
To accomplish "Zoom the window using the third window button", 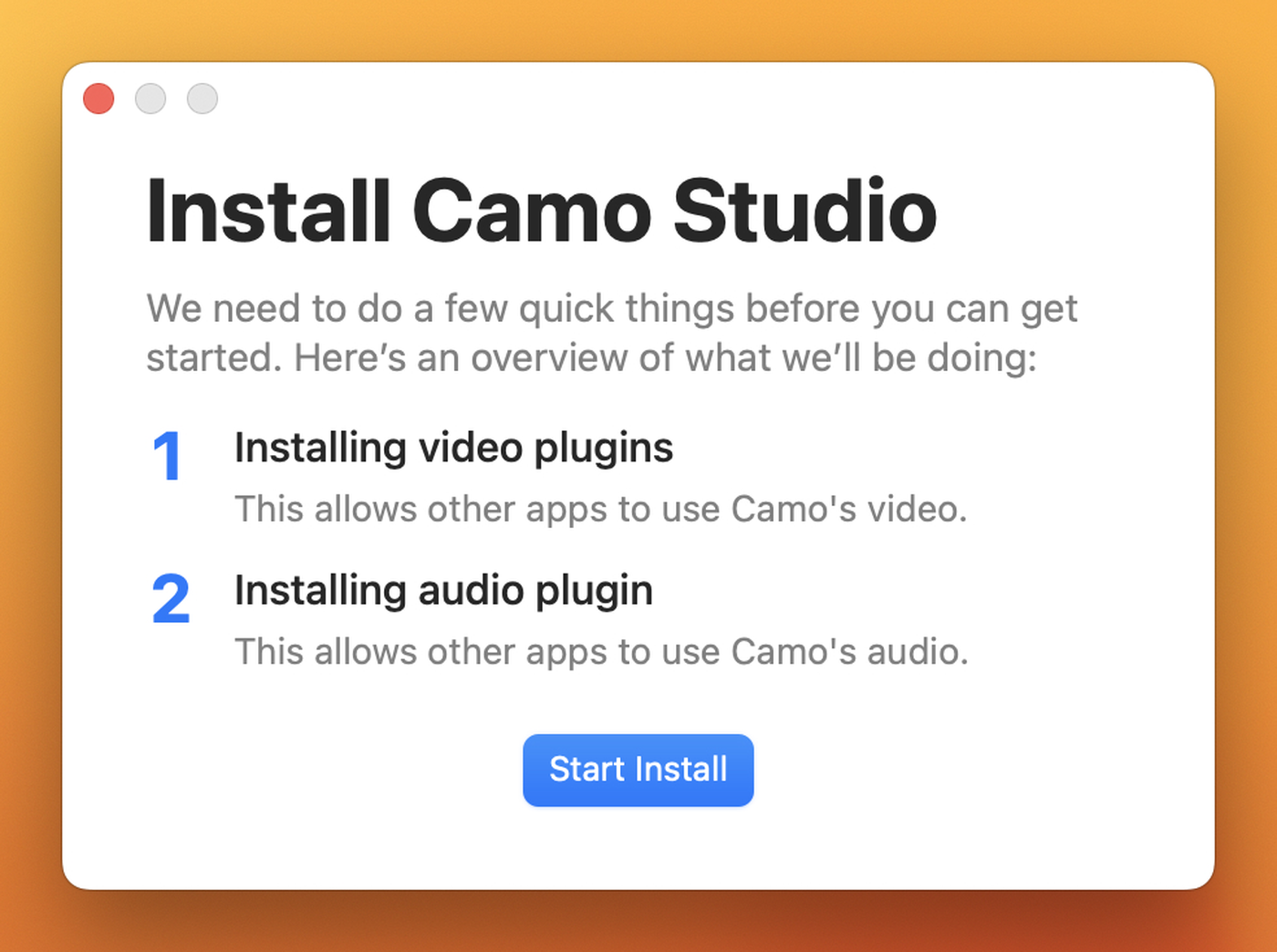I will pyautogui.click(x=202, y=98).
